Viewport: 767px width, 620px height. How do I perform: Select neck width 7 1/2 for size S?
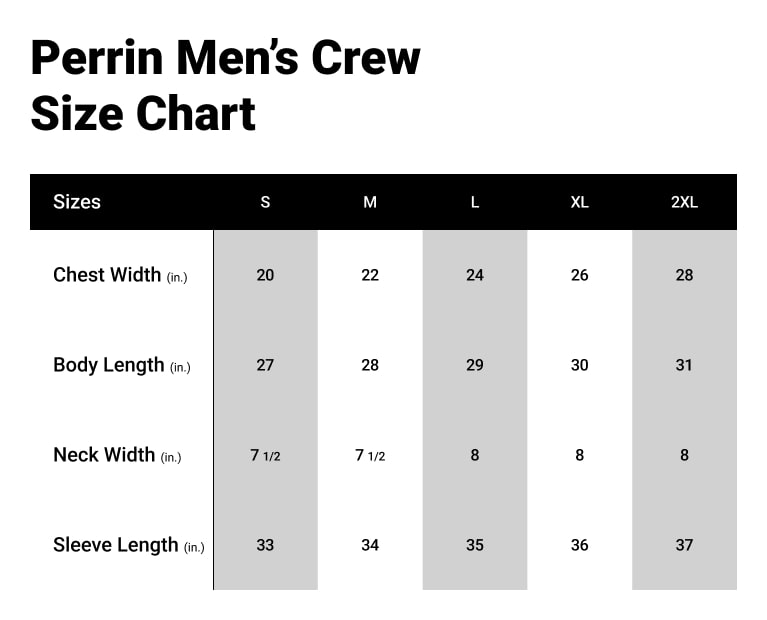[265, 455]
